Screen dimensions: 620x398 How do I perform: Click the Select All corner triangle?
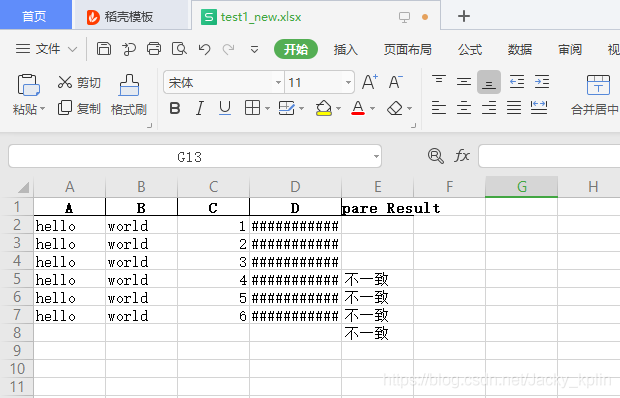click(23, 187)
